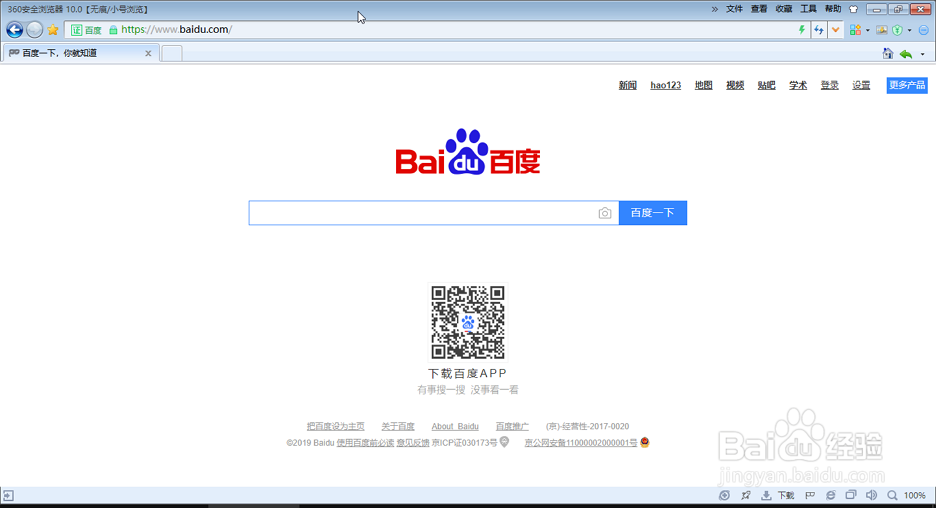Image resolution: width=936 pixels, height=508 pixels.
Task: Click the zoom magnifier in status bar
Action: (892, 495)
